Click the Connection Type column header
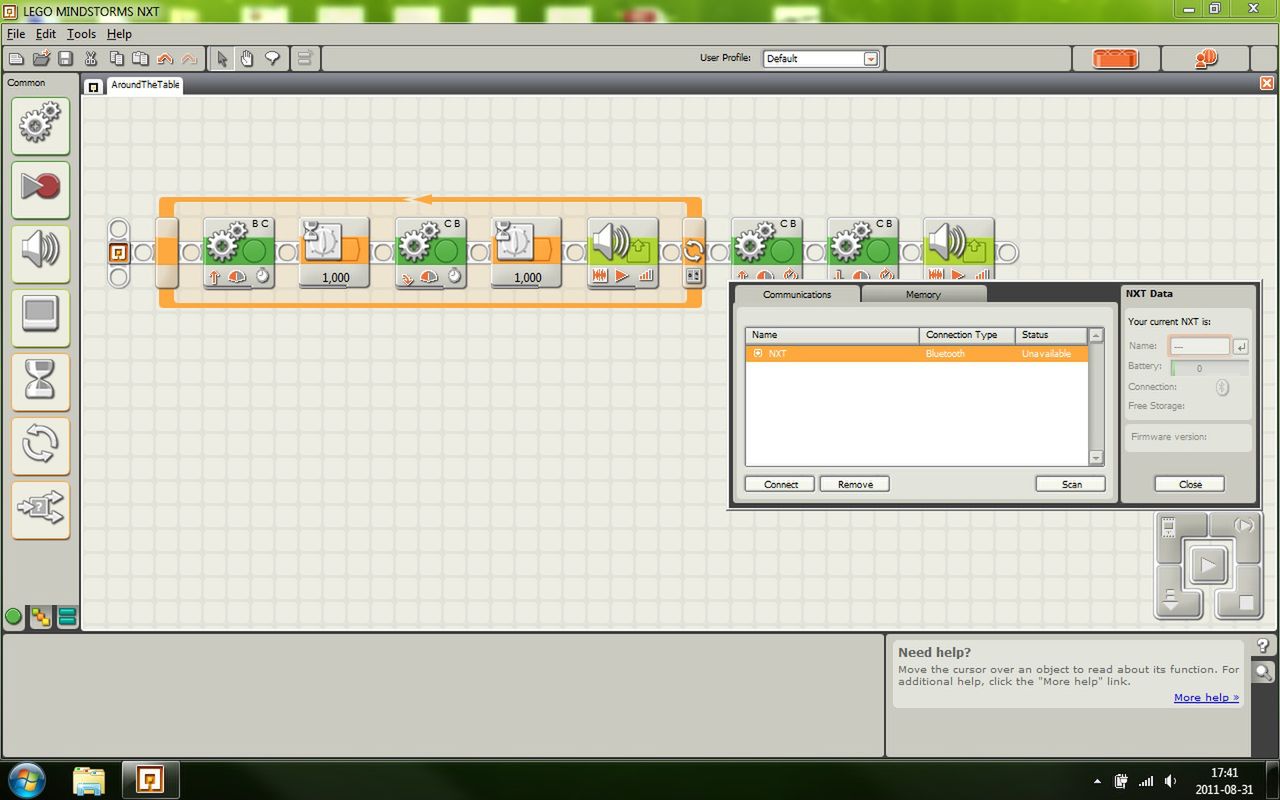Image resolution: width=1280 pixels, height=800 pixels. pyautogui.click(x=967, y=335)
